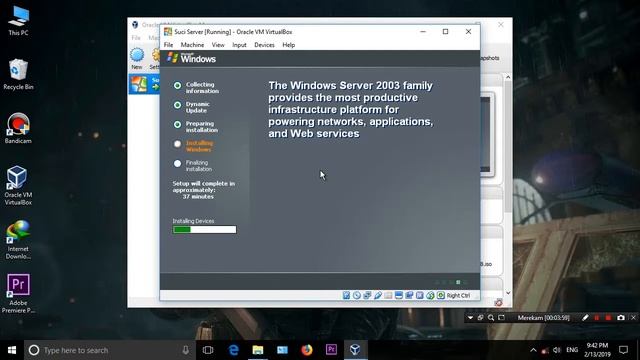The height and width of the screenshot is (360, 640).
Task: Click the shared folders icon in VM status bar
Action: (388, 295)
